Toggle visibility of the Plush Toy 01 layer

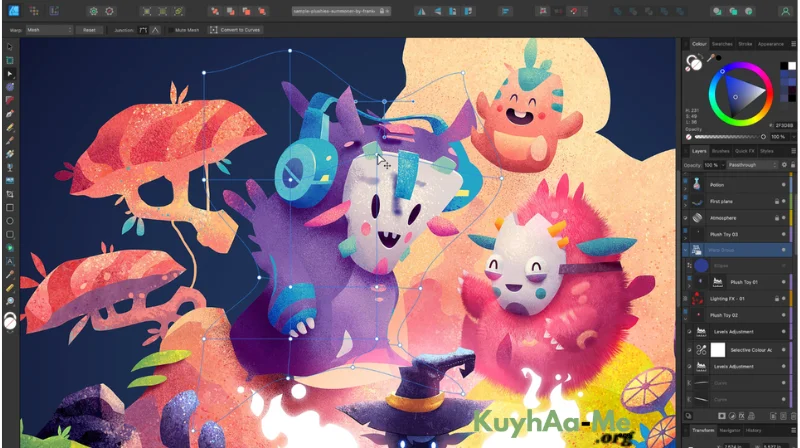point(784,282)
